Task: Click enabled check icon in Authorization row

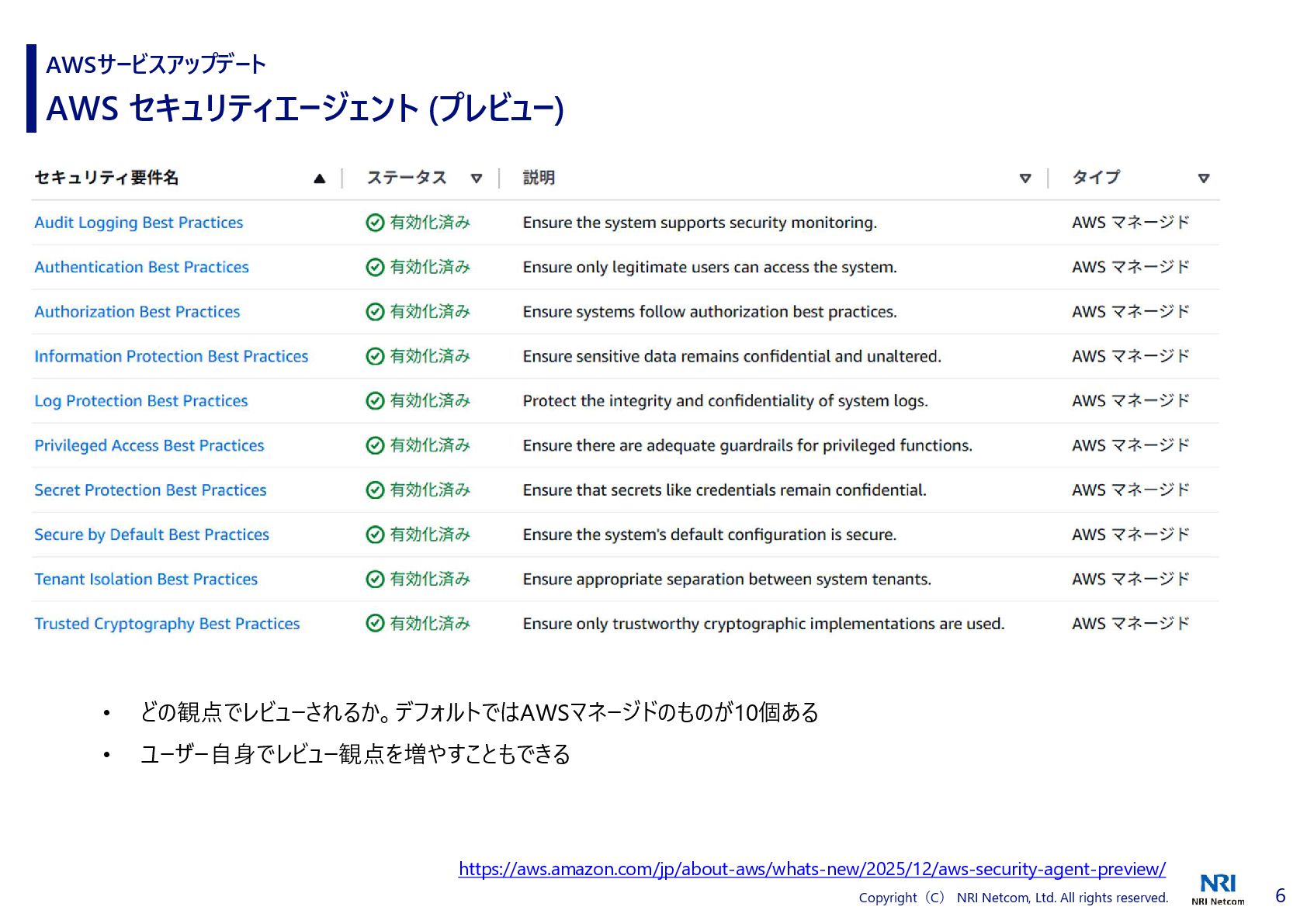Action: point(375,312)
